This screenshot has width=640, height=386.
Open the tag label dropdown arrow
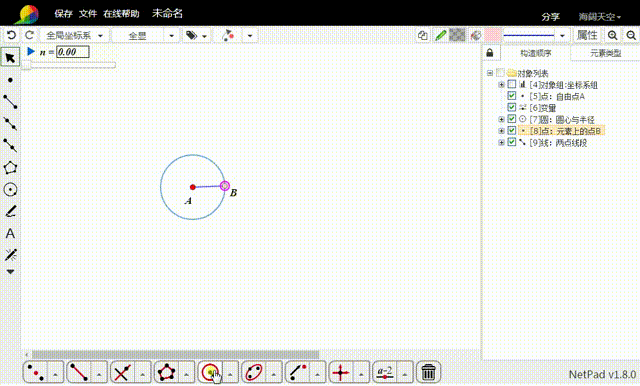pyautogui.click(x=204, y=36)
